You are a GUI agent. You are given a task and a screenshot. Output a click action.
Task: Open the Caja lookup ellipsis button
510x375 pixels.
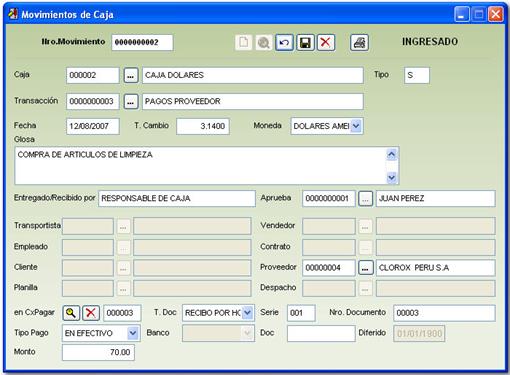[131, 75]
